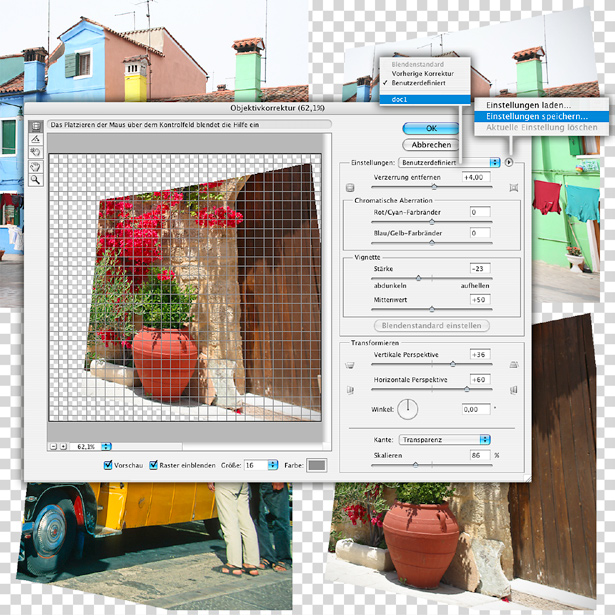
Task: Click the grid Farbe color swatch
Action: pos(316,465)
